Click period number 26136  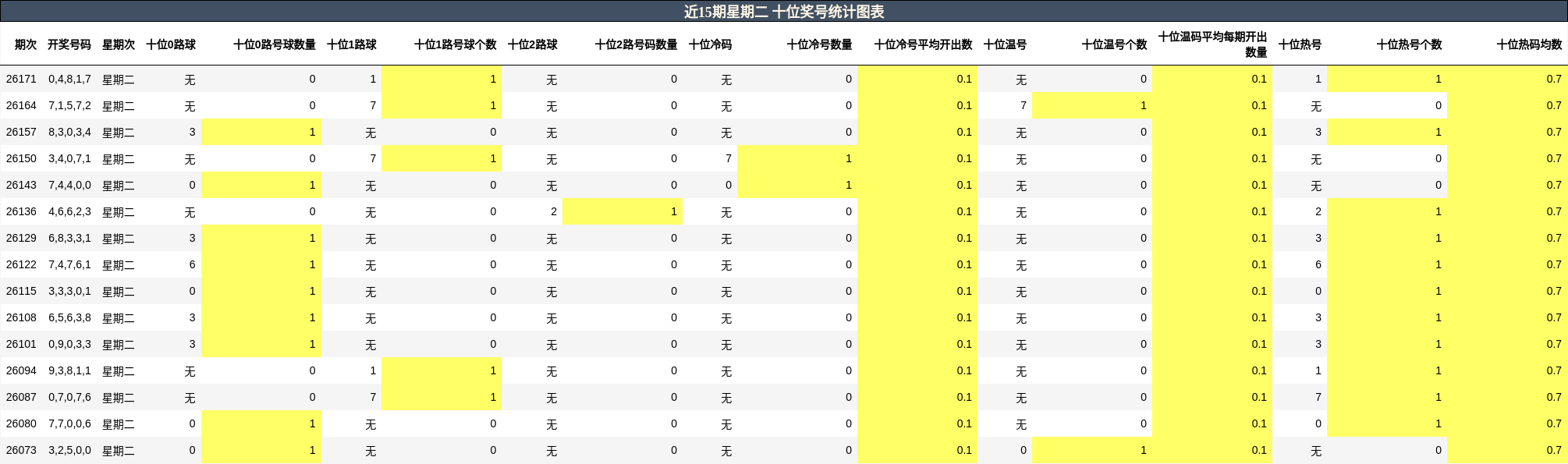click(x=21, y=211)
